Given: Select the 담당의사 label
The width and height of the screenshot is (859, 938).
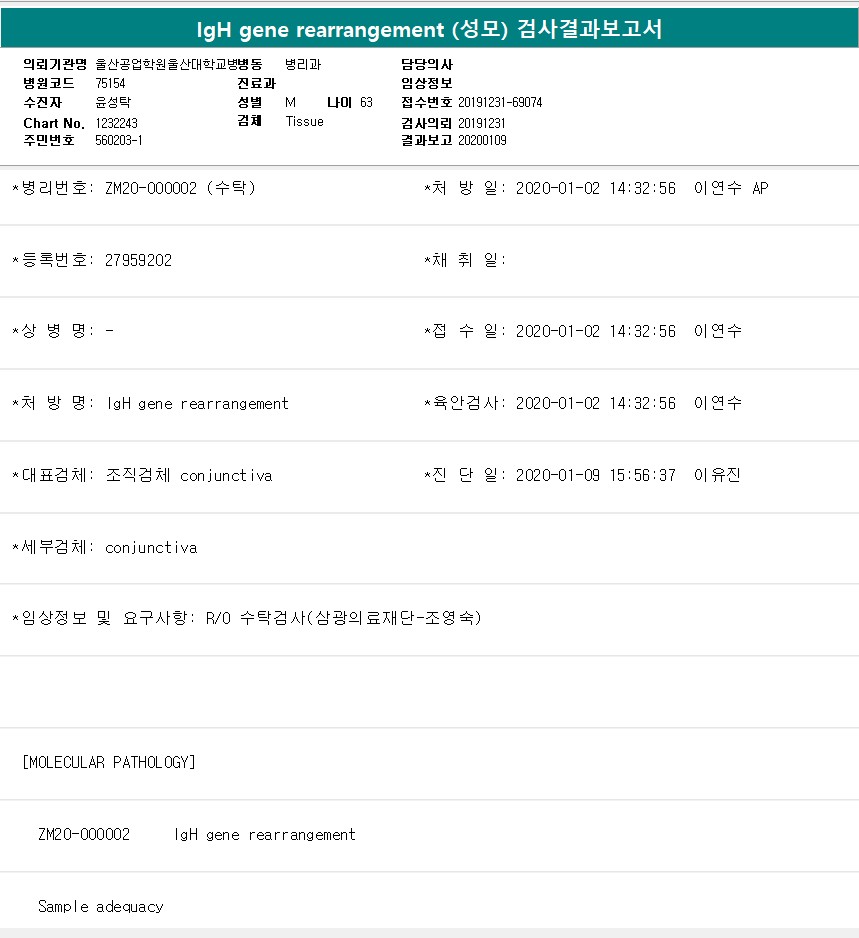Looking at the screenshot, I should 427,64.
